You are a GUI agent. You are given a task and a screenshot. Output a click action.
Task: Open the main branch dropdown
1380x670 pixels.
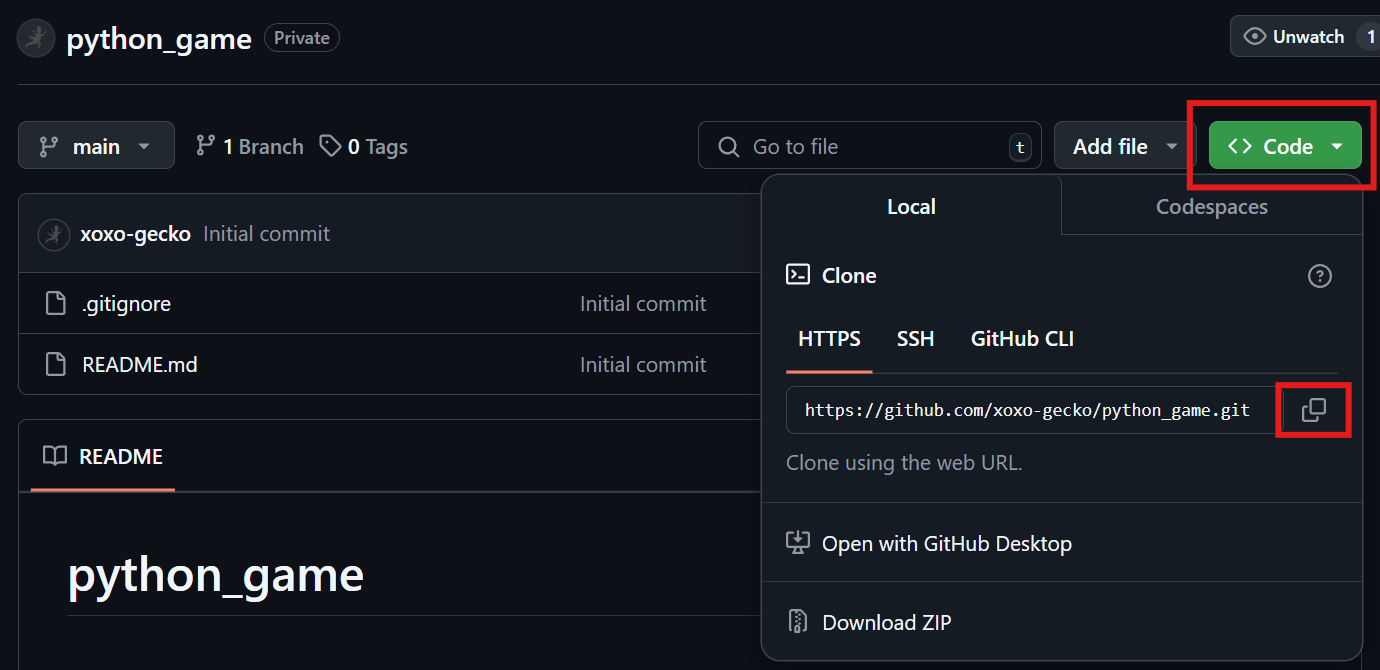pos(96,146)
